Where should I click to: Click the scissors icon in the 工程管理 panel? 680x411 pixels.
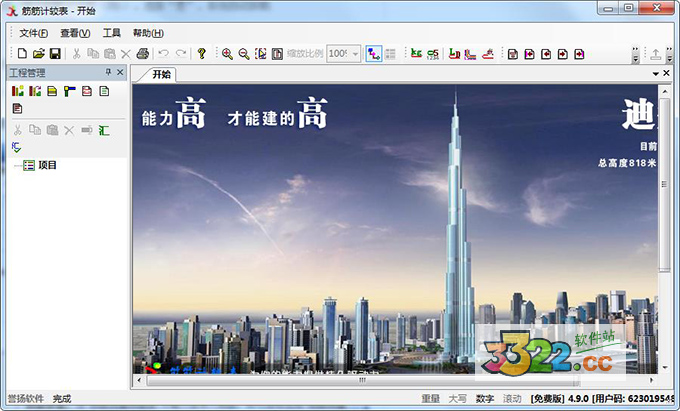click(x=17, y=130)
